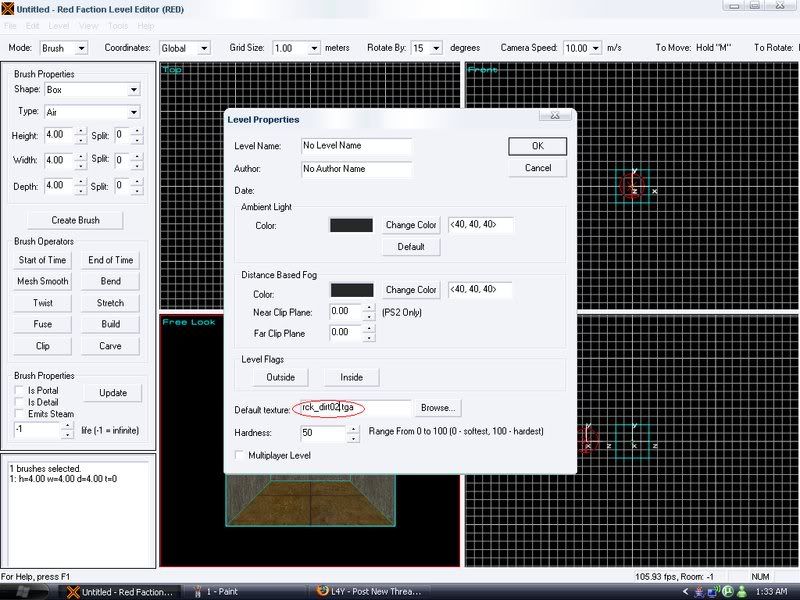Click the Carve brush operator

click(110, 346)
